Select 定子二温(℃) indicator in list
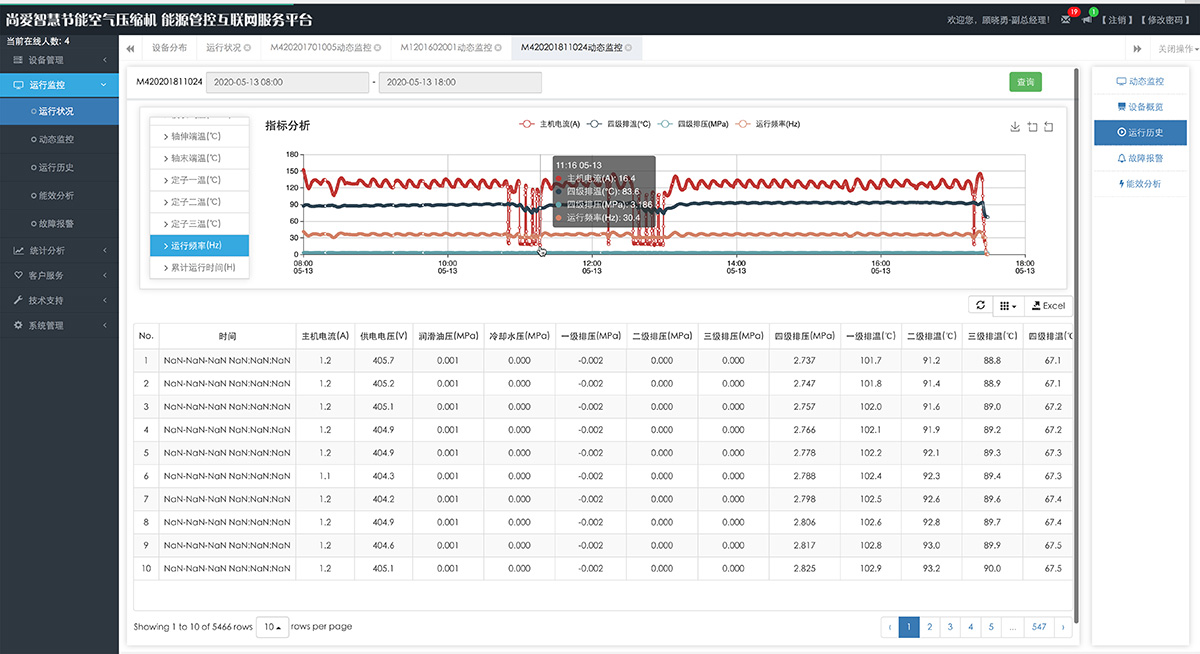 click(199, 202)
